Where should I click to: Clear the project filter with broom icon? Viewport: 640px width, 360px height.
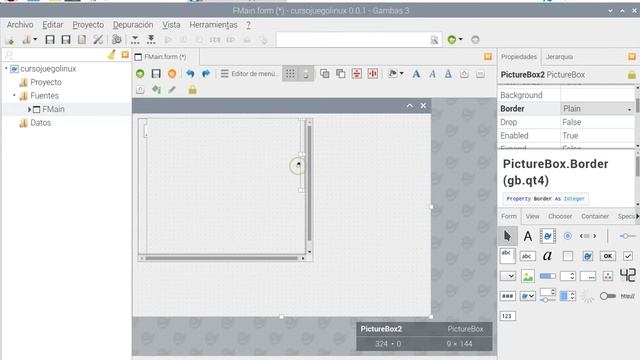pyautogui.click(x=111, y=55)
